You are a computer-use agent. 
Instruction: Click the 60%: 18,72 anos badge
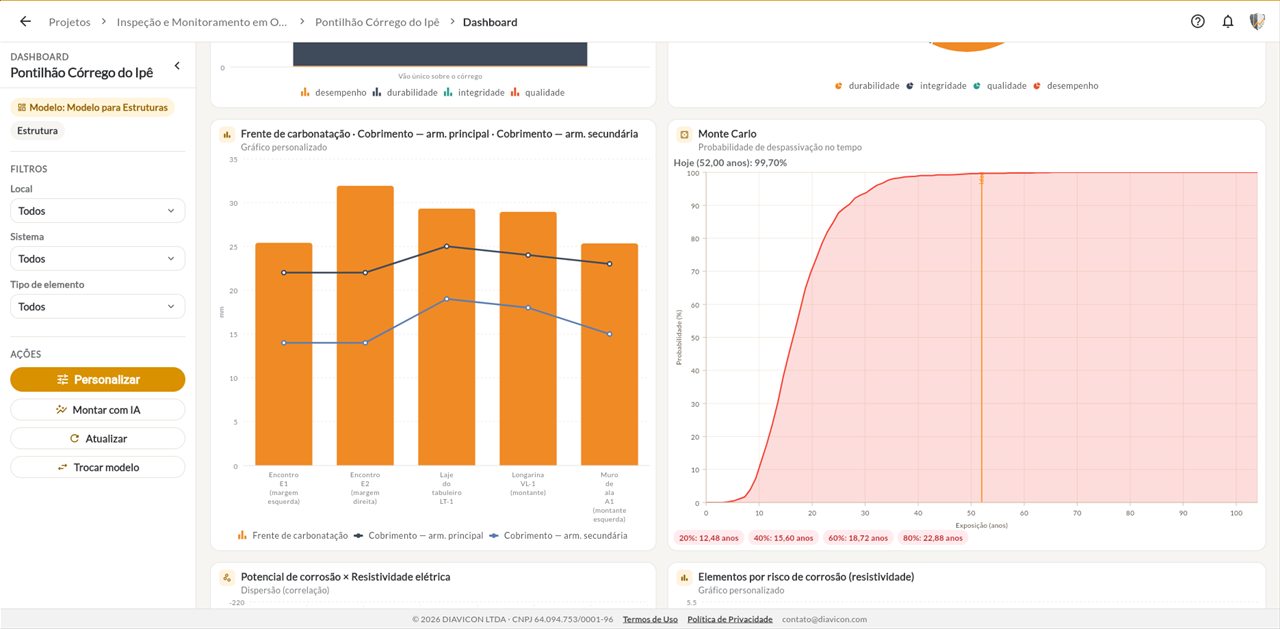click(x=857, y=538)
